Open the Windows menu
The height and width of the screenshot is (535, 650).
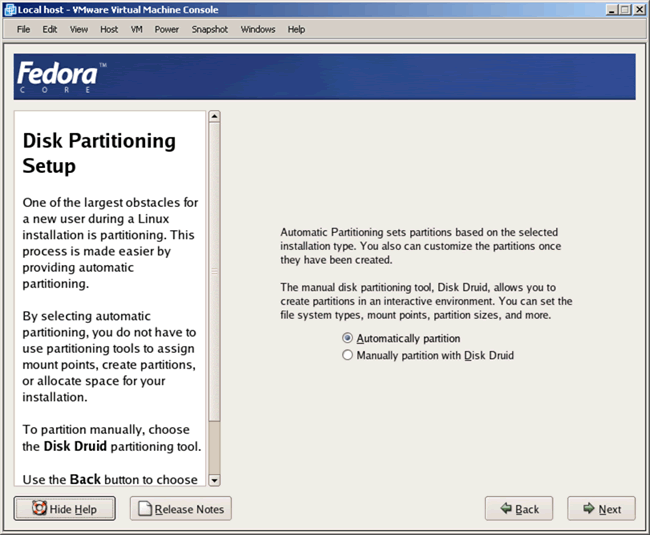coord(258,29)
